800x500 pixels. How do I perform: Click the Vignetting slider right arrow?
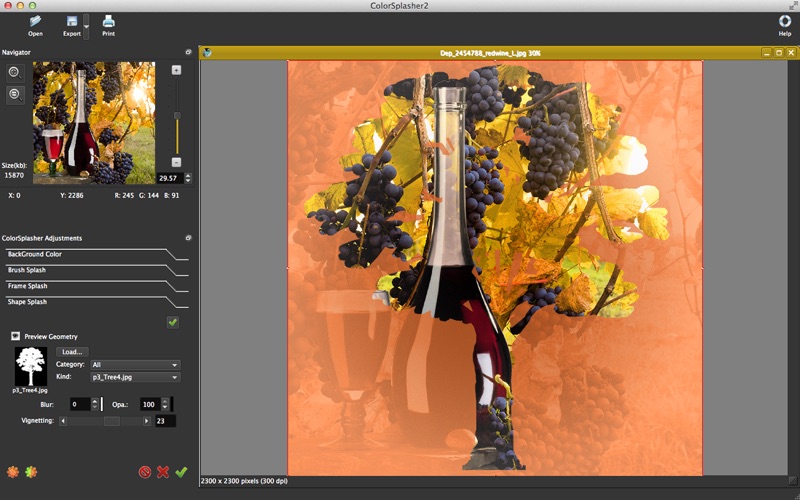click(x=146, y=421)
